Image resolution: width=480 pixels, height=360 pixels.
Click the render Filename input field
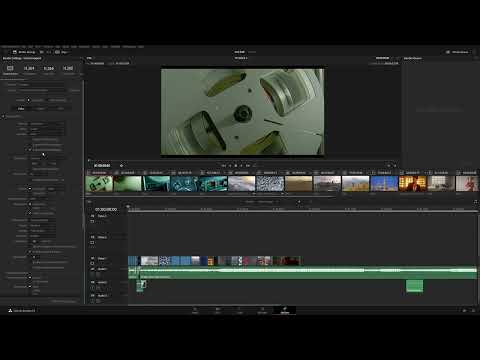point(40,85)
